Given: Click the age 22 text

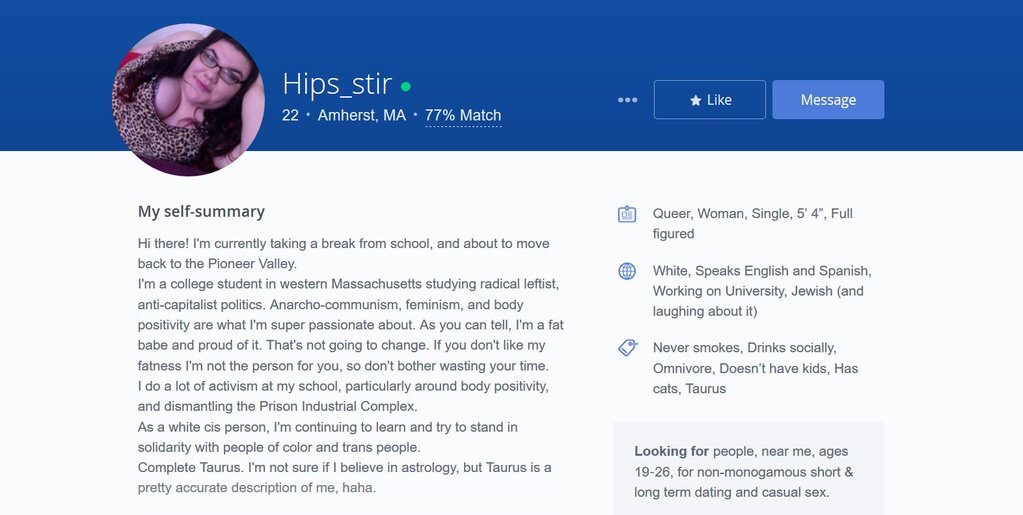Looking at the screenshot, I should [x=290, y=116].
